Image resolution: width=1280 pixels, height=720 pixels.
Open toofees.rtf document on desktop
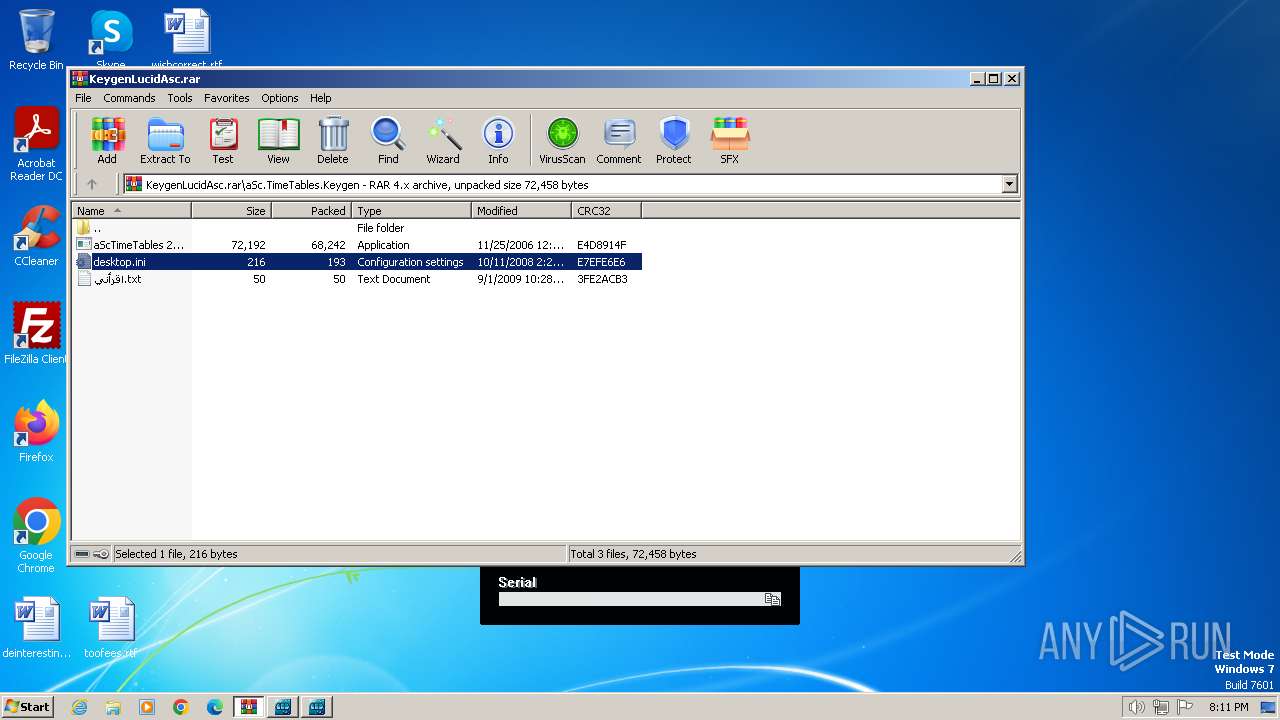(x=110, y=628)
